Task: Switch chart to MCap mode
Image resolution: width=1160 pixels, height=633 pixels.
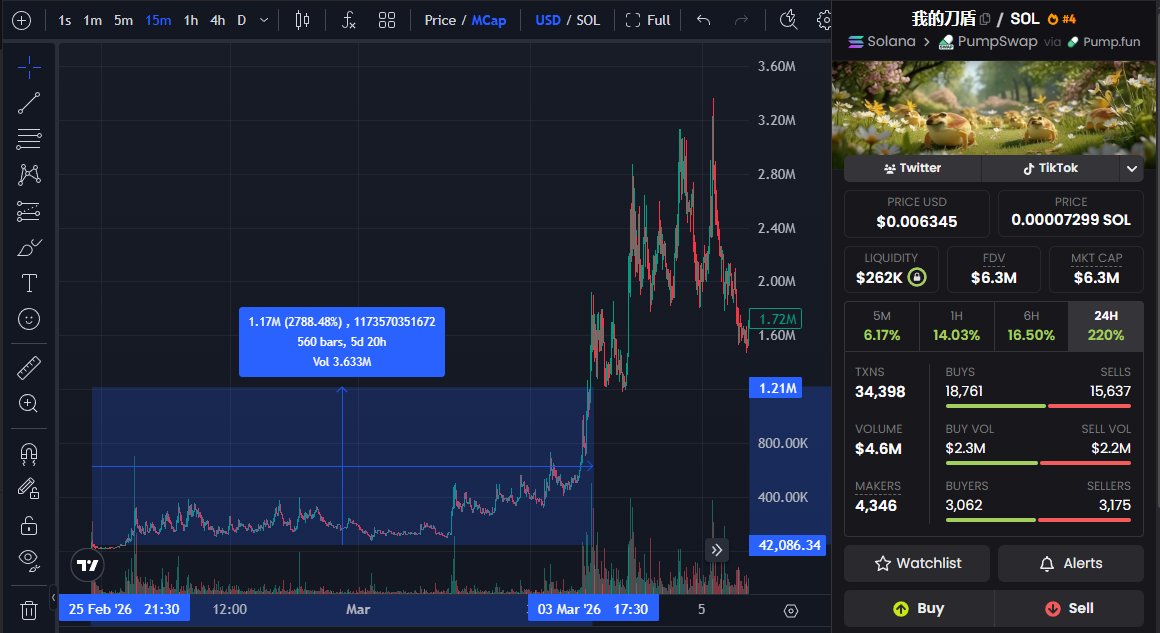Action: point(489,20)
